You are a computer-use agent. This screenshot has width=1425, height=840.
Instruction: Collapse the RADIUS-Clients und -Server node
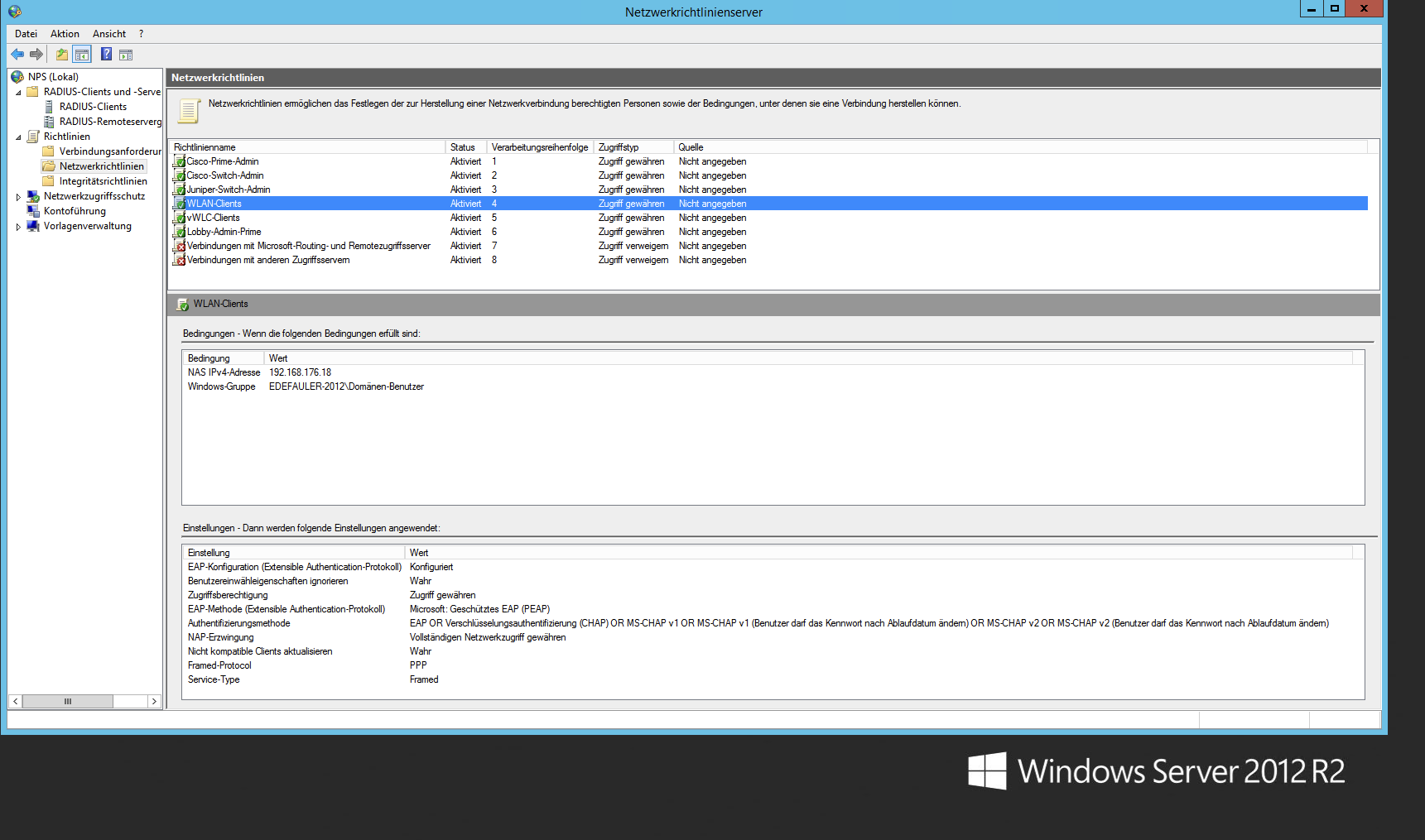point(18,93)
